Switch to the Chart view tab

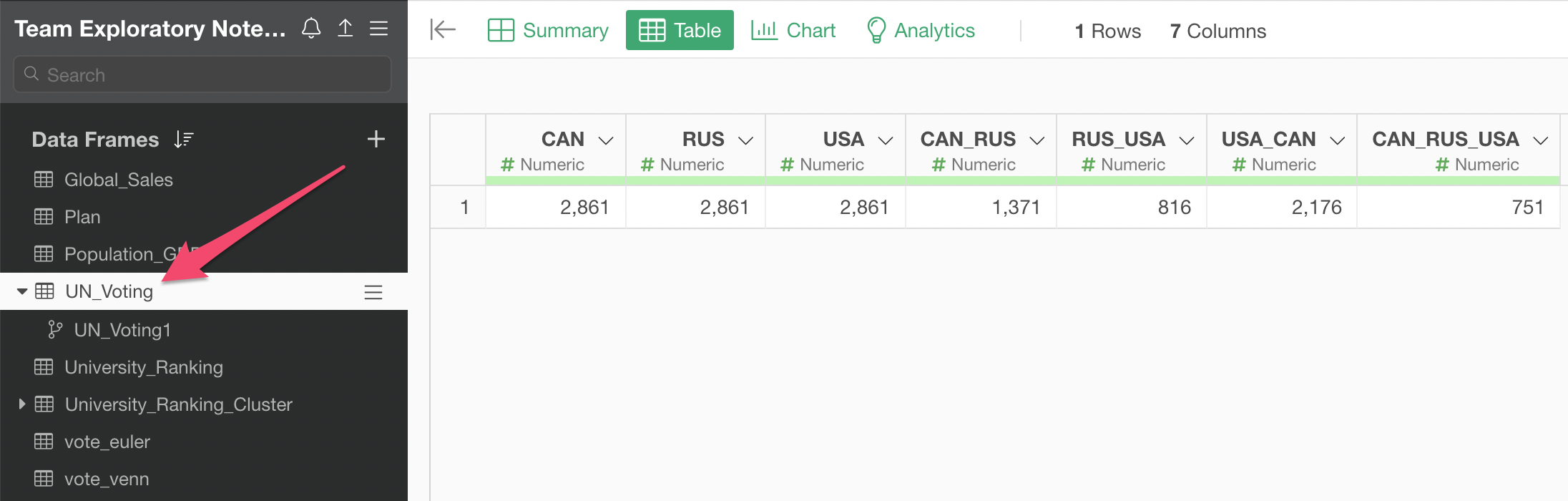(x=793, y=30)
